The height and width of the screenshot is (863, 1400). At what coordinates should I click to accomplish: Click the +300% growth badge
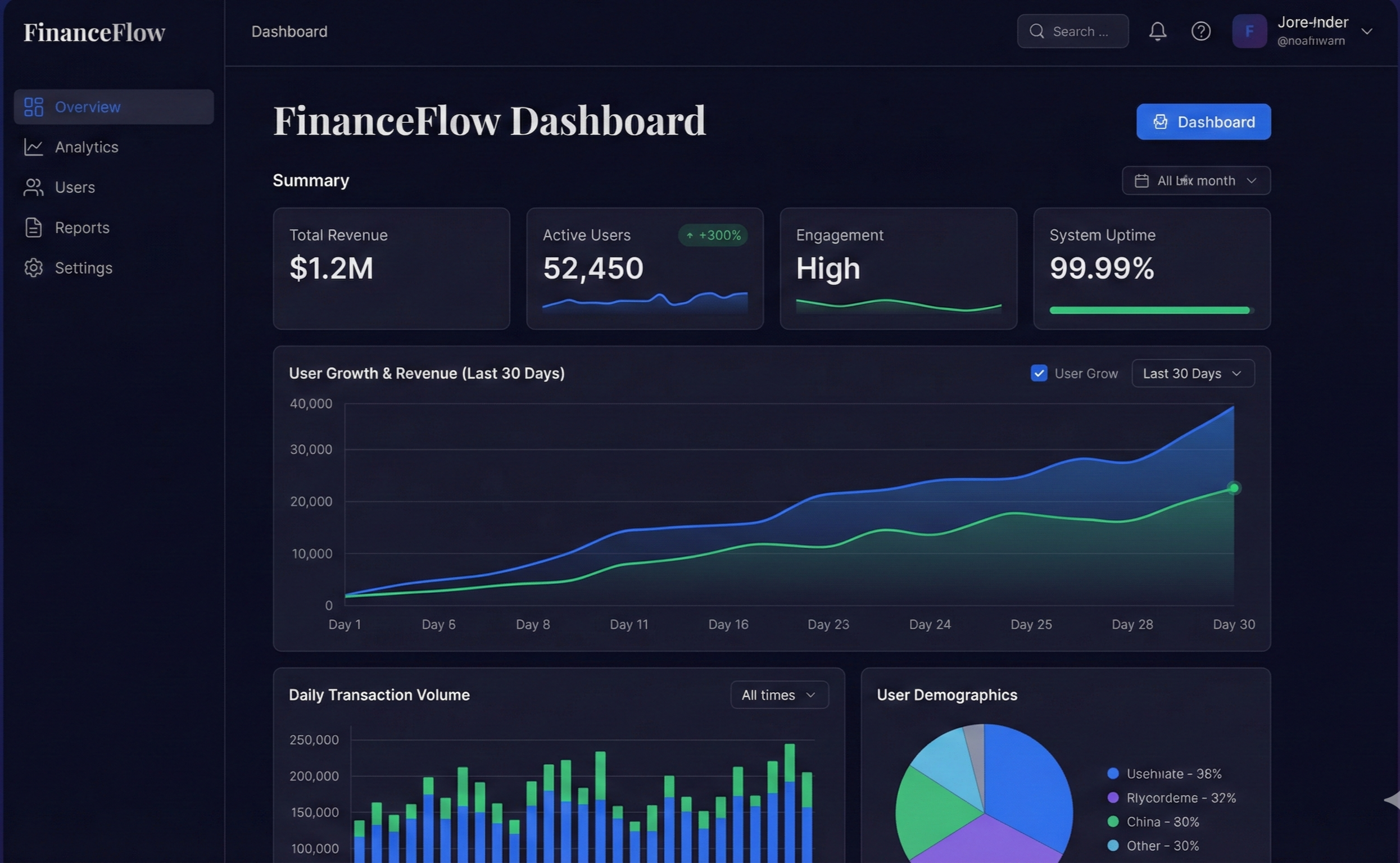click(x=713, y=236)
